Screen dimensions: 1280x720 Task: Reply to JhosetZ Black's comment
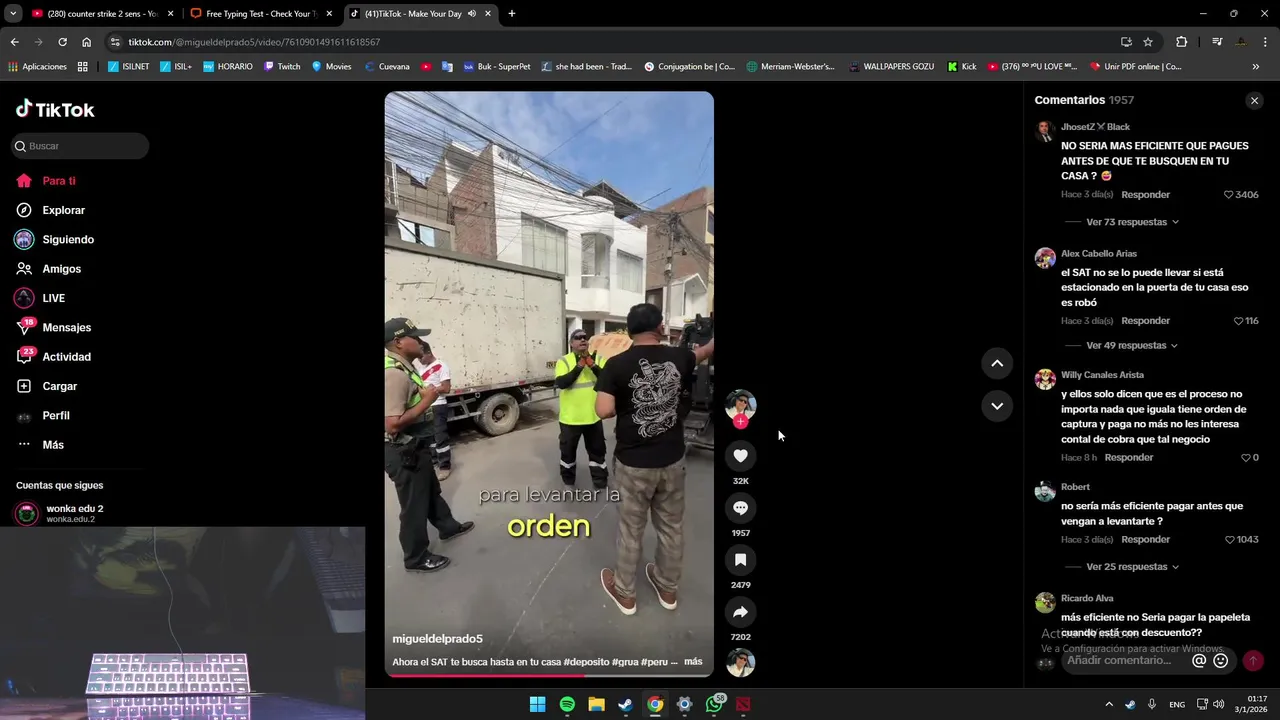coord(1146,195)
